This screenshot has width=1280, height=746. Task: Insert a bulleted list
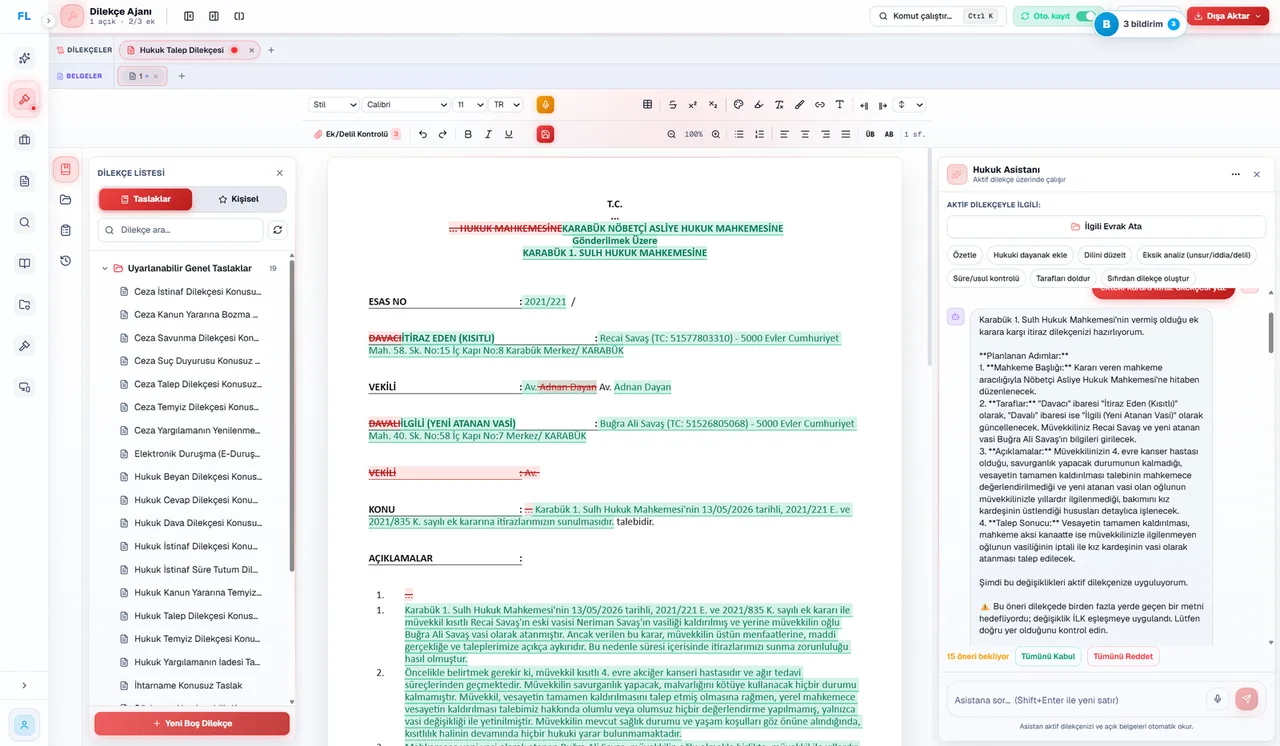[x=741, y=134]
